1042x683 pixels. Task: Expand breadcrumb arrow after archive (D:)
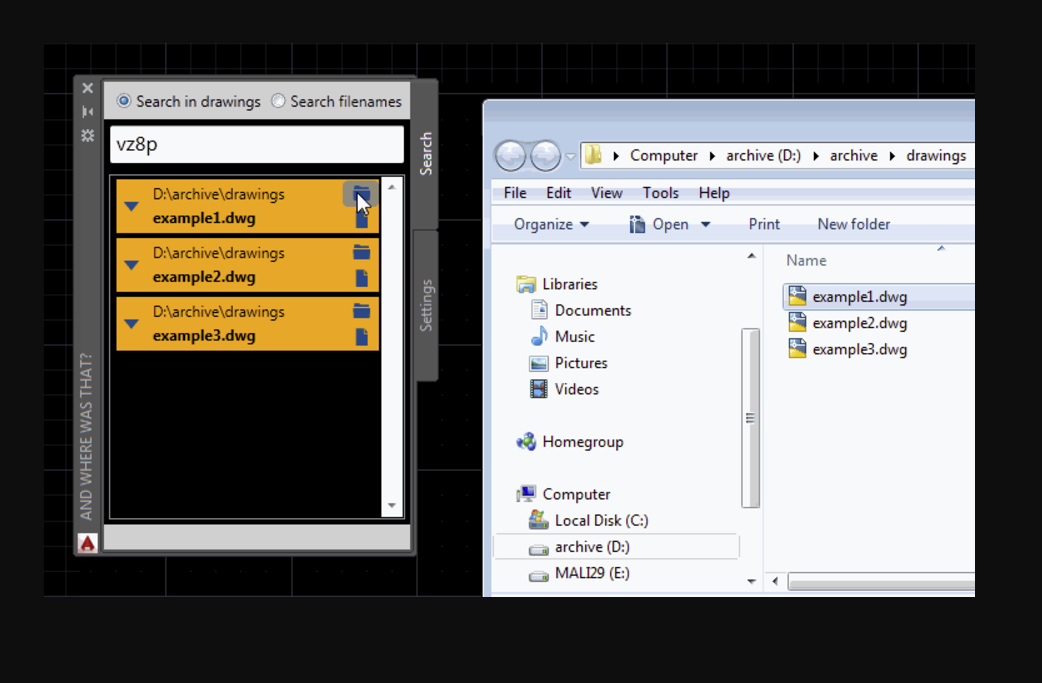click(x=816, y=156)
